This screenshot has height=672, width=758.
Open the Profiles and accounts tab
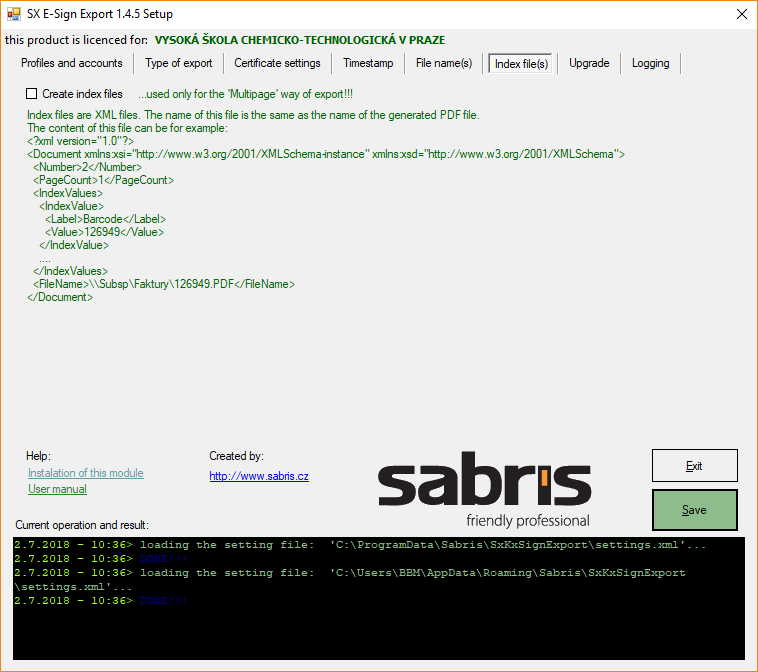click(72, 63)
